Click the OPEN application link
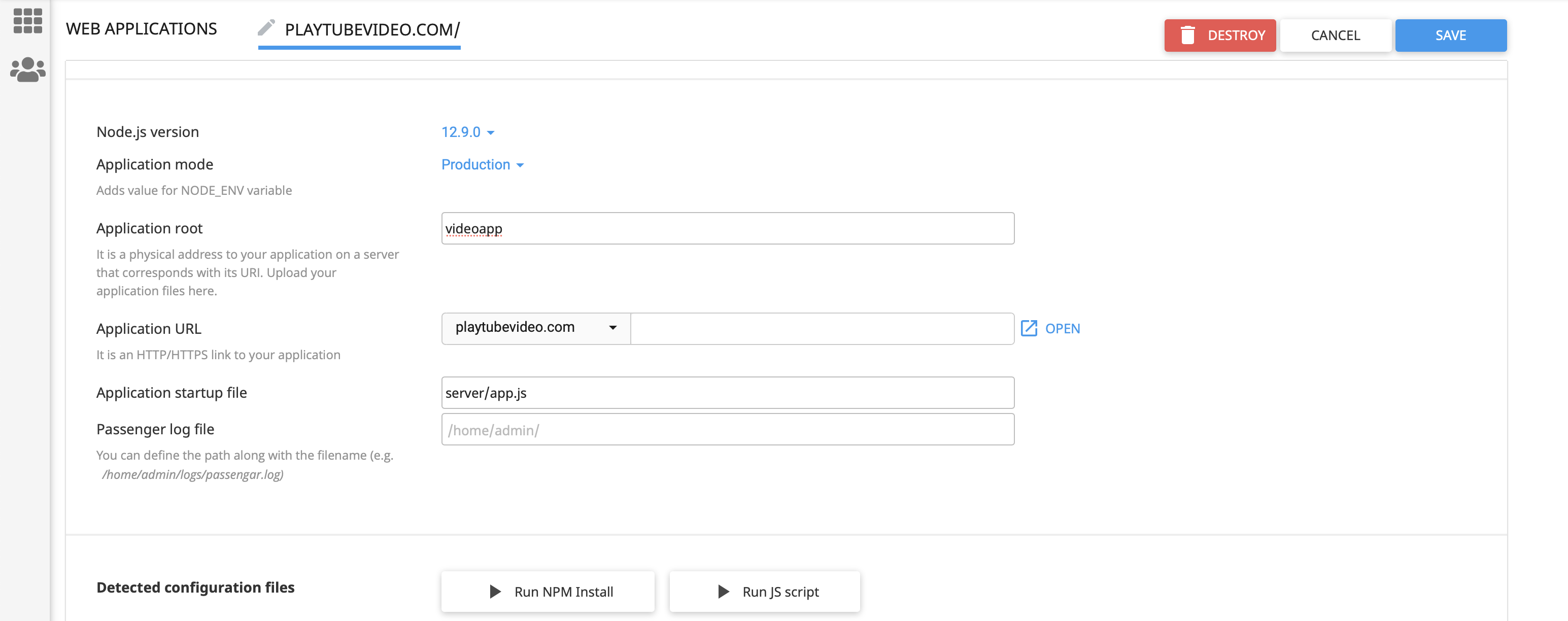 [1062, 328]
